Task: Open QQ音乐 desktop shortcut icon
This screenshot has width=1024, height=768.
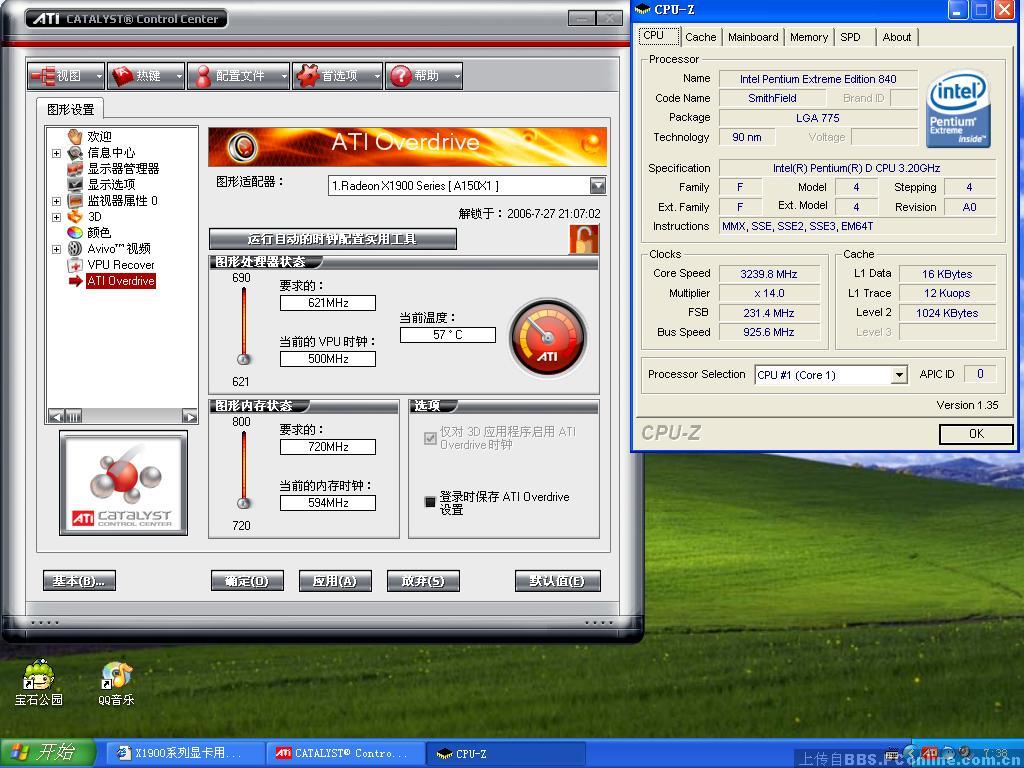Action: 116,683
